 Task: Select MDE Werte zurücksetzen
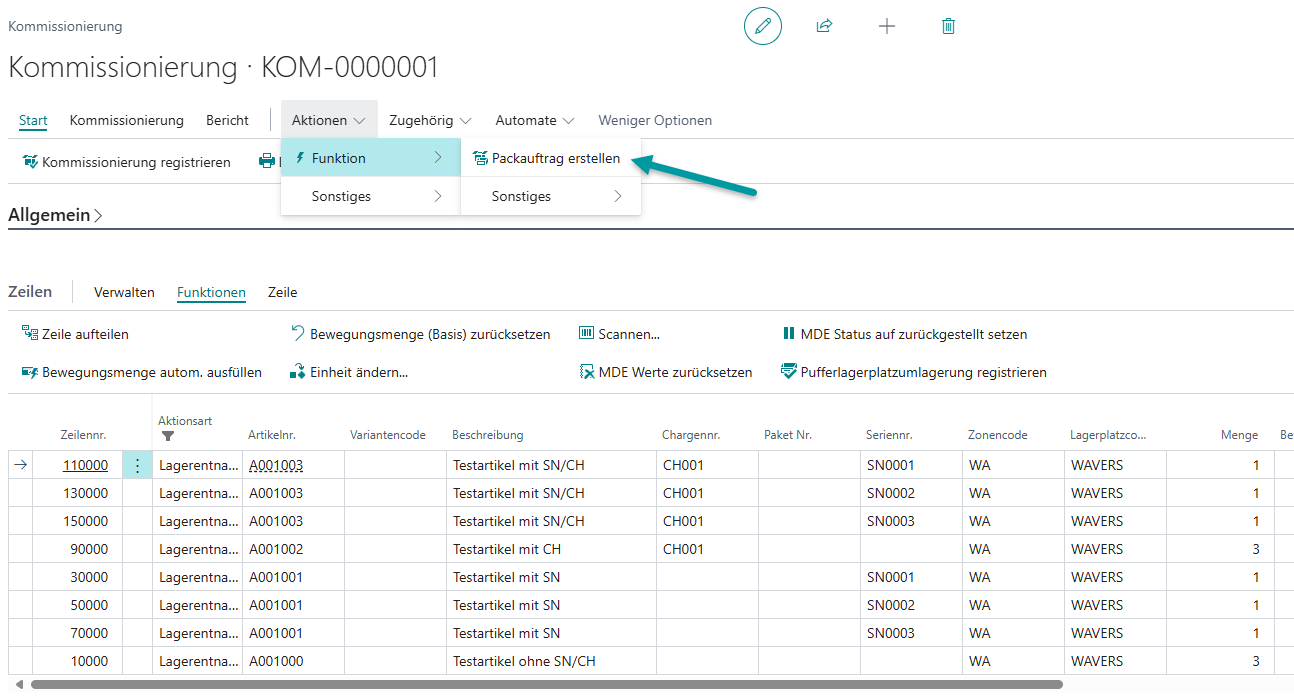(665, 372)
